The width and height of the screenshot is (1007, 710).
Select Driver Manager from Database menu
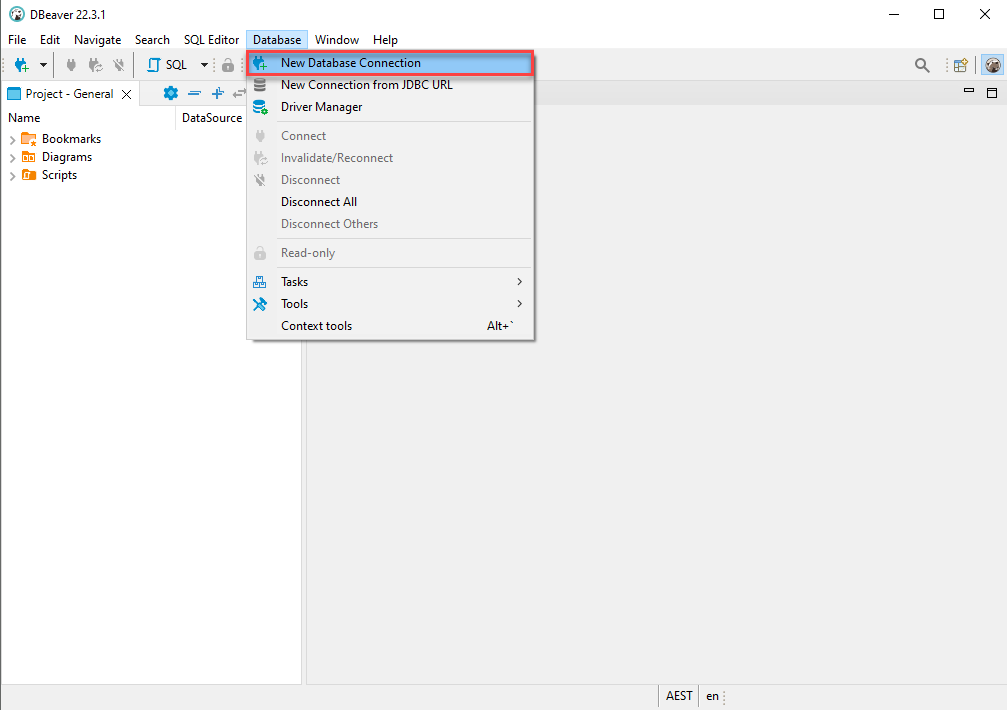[x=321, y=107]
